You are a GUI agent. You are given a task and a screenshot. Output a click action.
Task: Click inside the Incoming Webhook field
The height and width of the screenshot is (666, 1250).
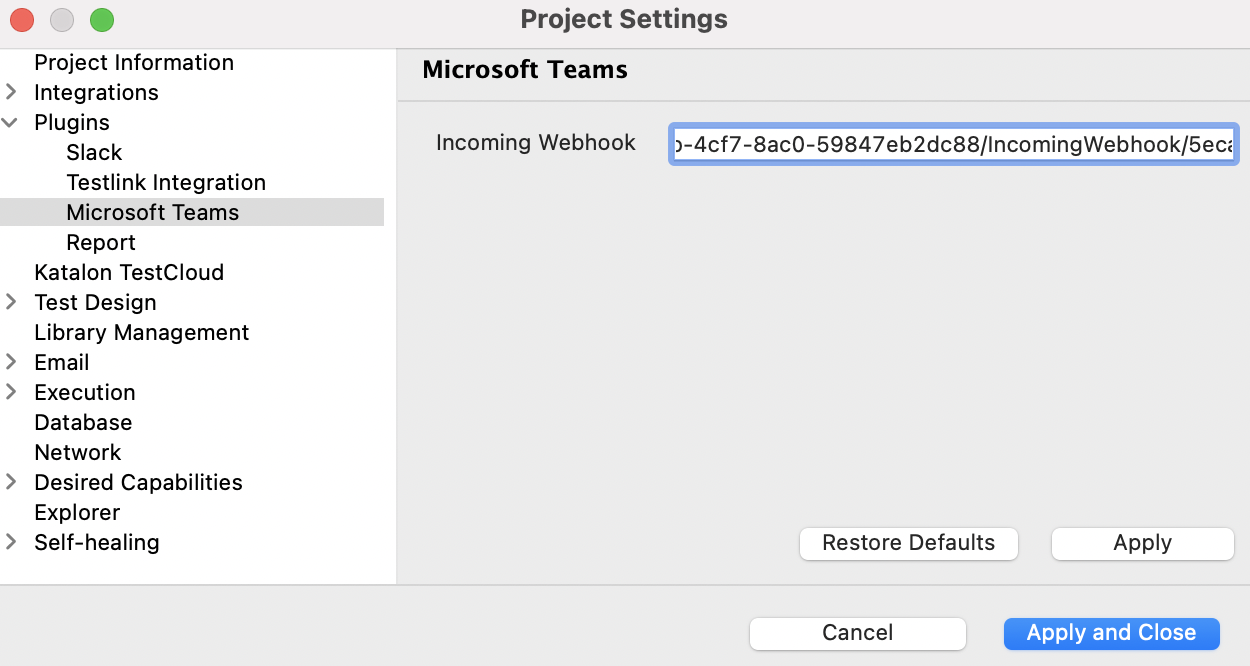point(950,144)
